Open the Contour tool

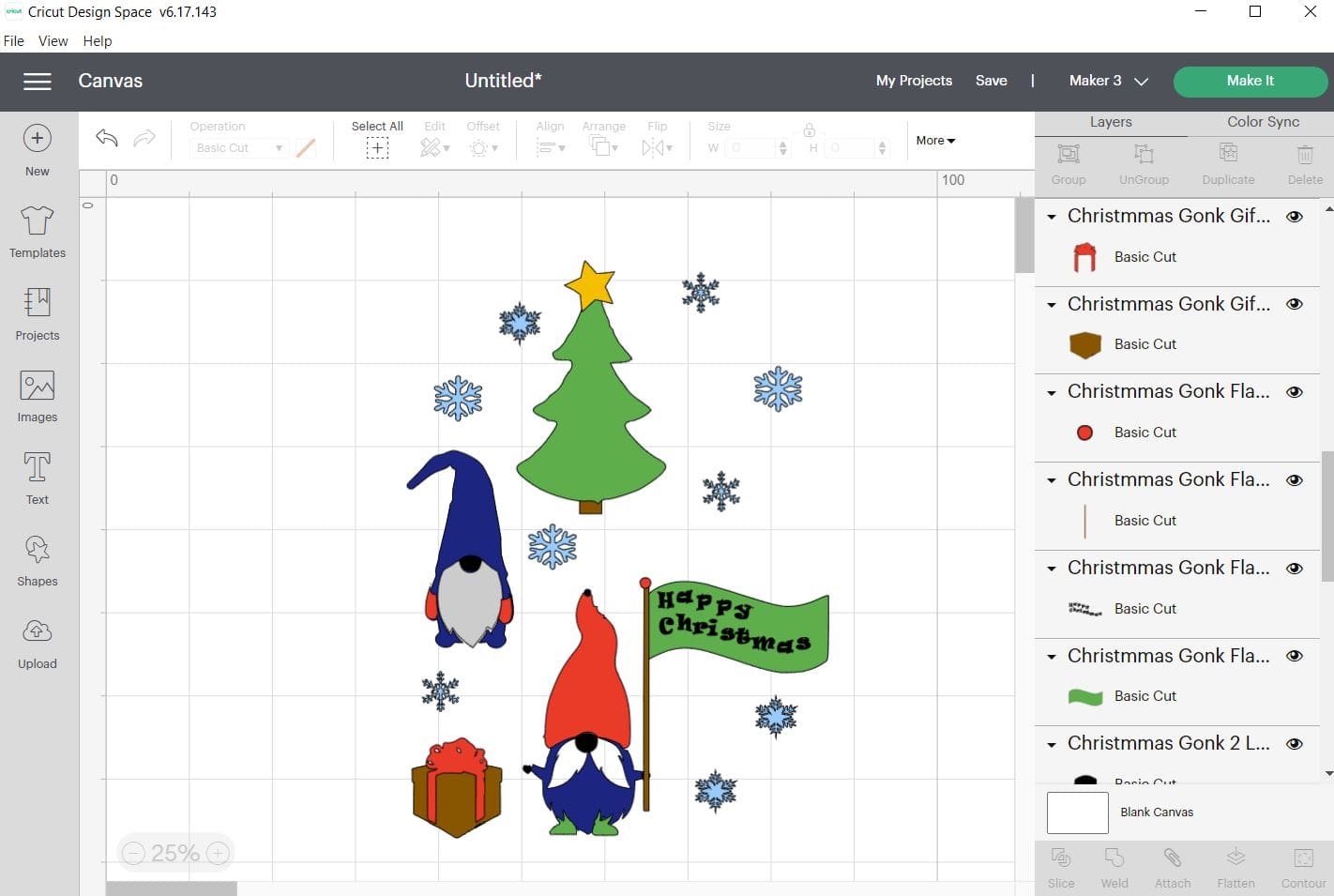(x=1303, y=868)
